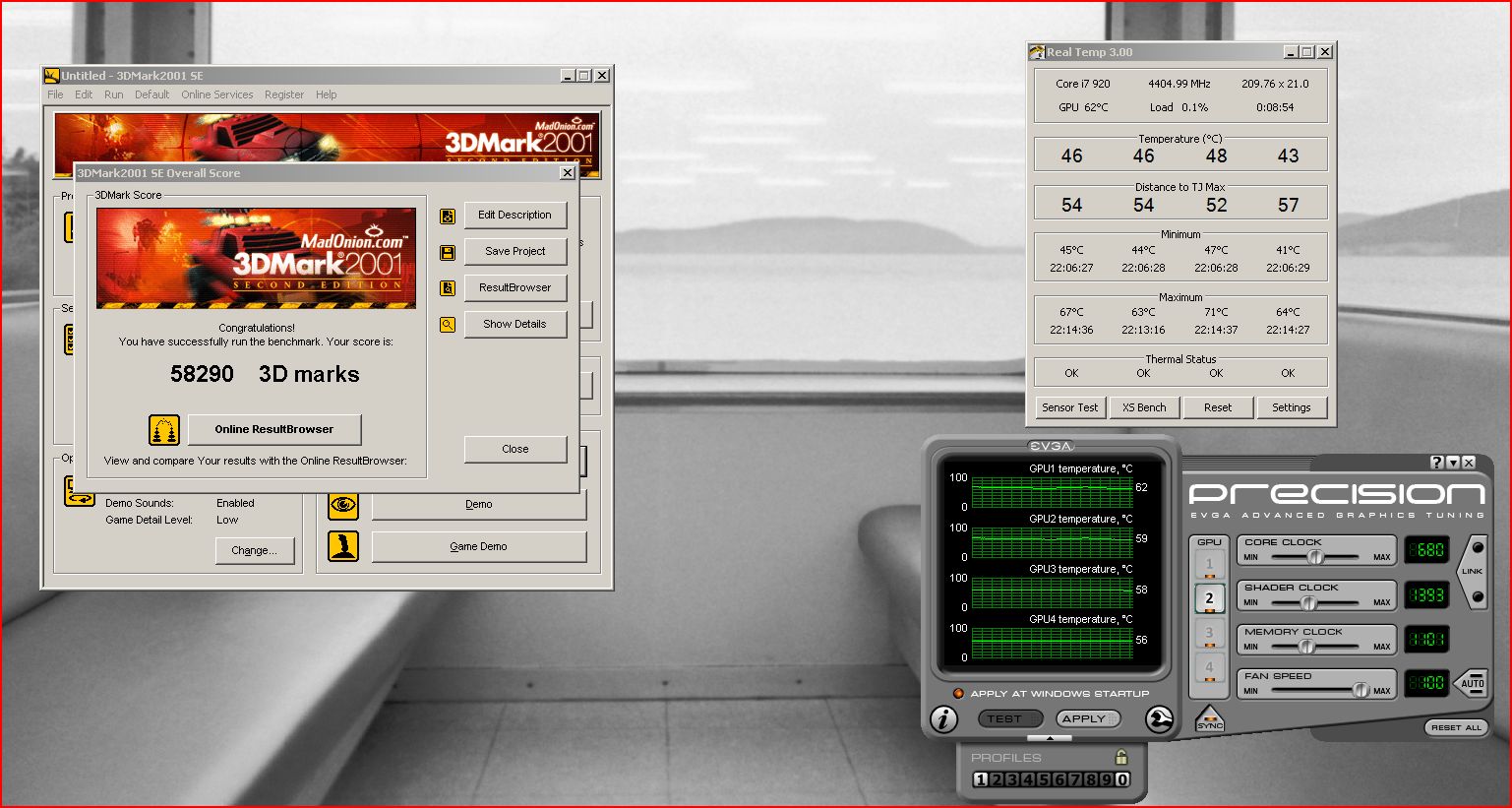Image resolution: width=1512 pixels, height=808 pixels.
Task: Toggle AUTO fan speed mode
Action: pyautogui.click(x=1472, y=683)
